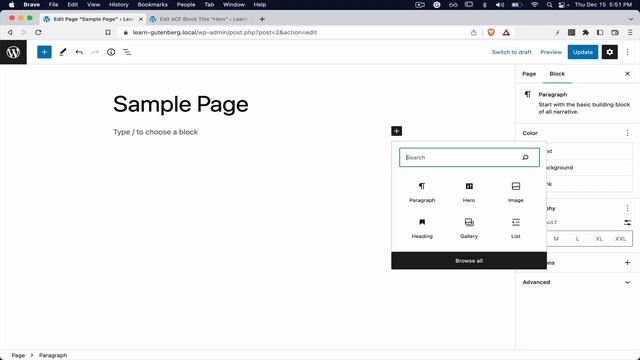Viewport: 640px width, 360px height.
Task: Select font size M
Action: (556, 239)
